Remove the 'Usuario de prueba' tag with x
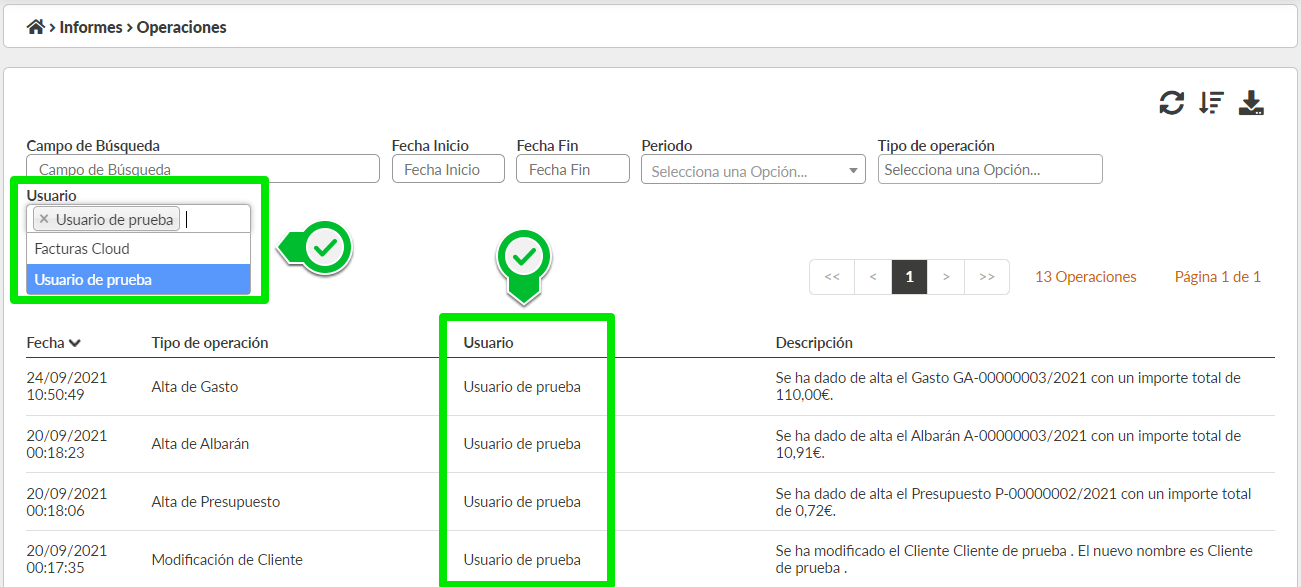 point(44,219)
